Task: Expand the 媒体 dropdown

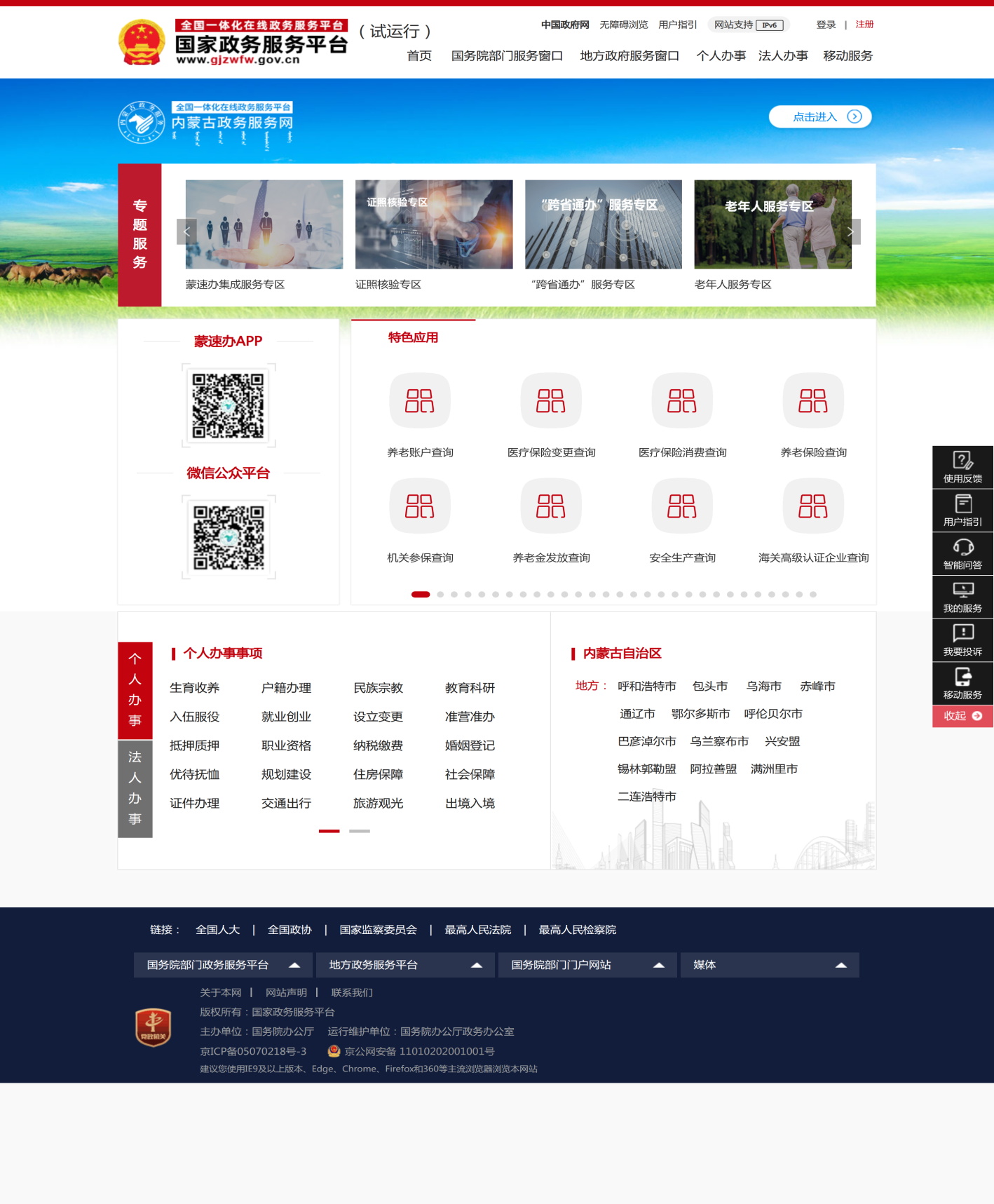Action: (770, 965)
